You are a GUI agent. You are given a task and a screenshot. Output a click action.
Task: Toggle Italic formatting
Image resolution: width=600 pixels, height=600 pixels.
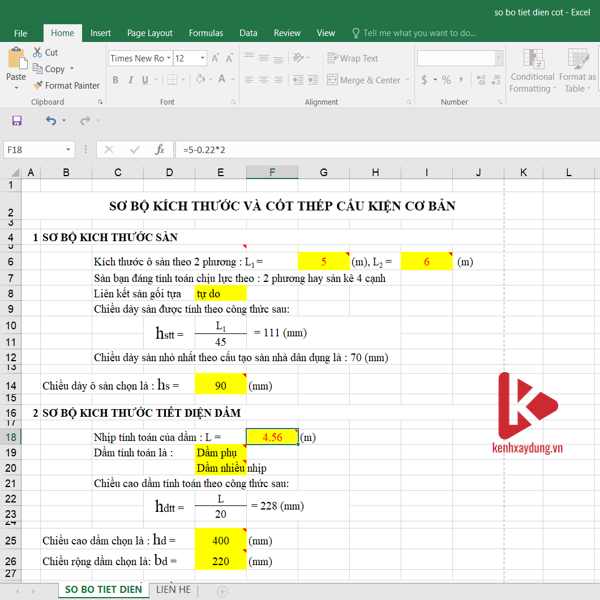tap(132, 80)
